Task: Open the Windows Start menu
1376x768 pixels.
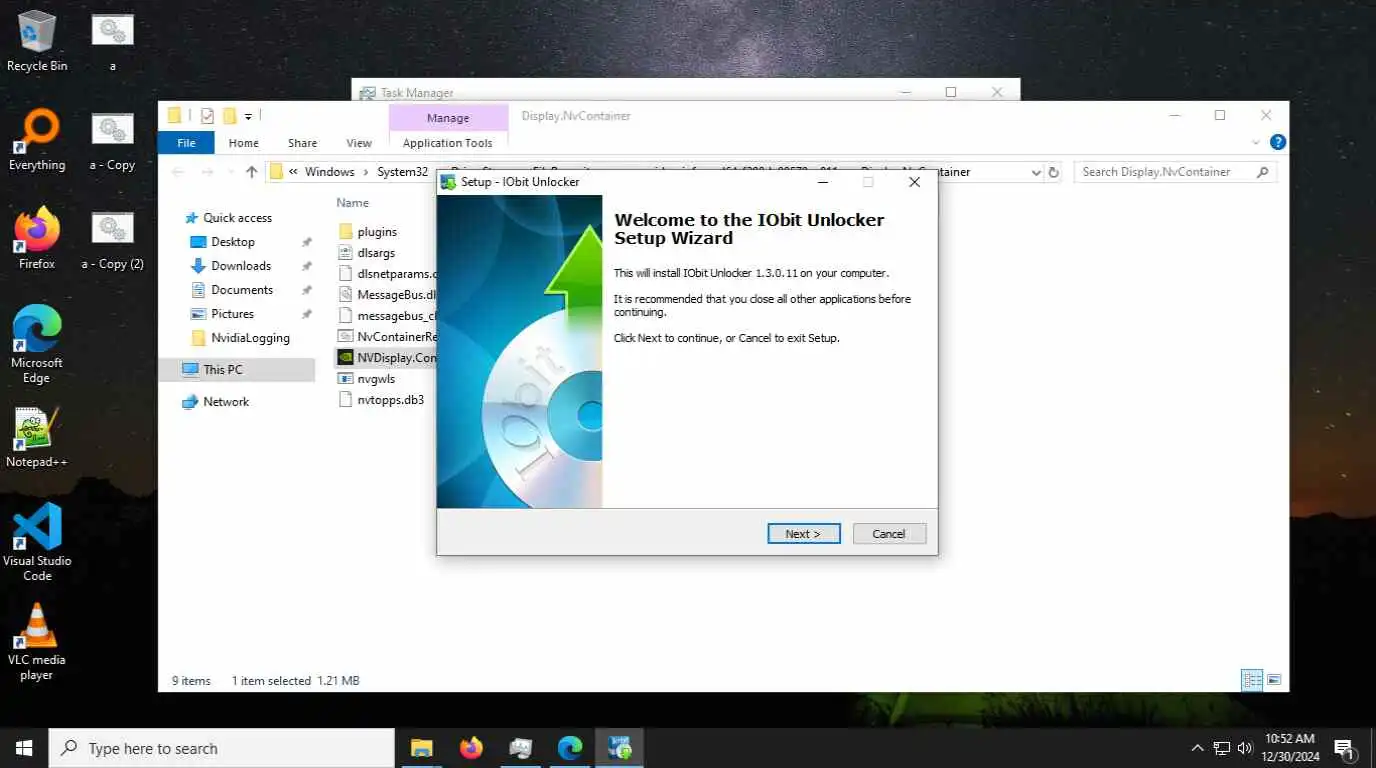Action: (24, 748)
